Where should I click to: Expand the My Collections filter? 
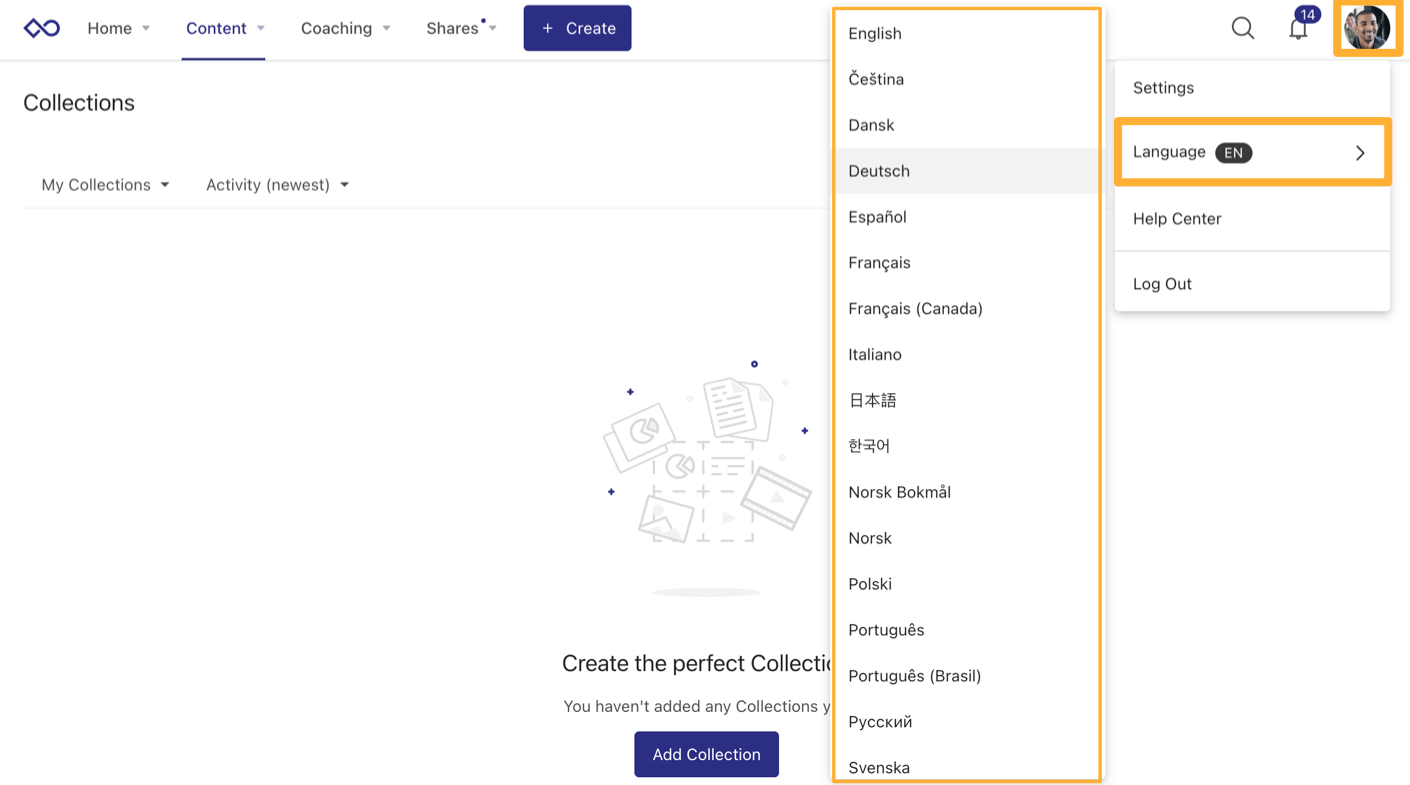click(105, 185)
